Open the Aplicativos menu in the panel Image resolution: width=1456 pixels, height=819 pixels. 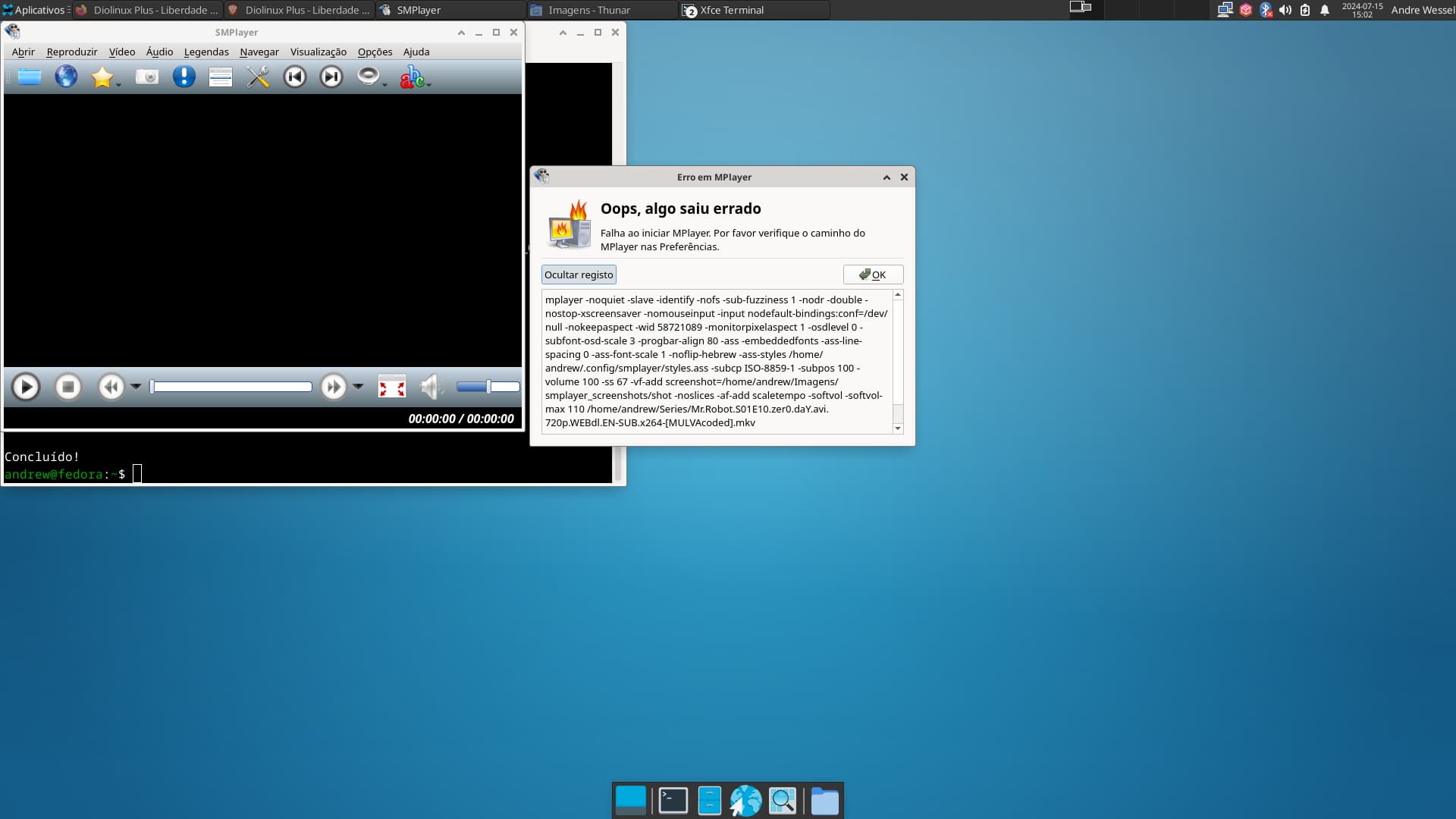(x=35, y=10)
